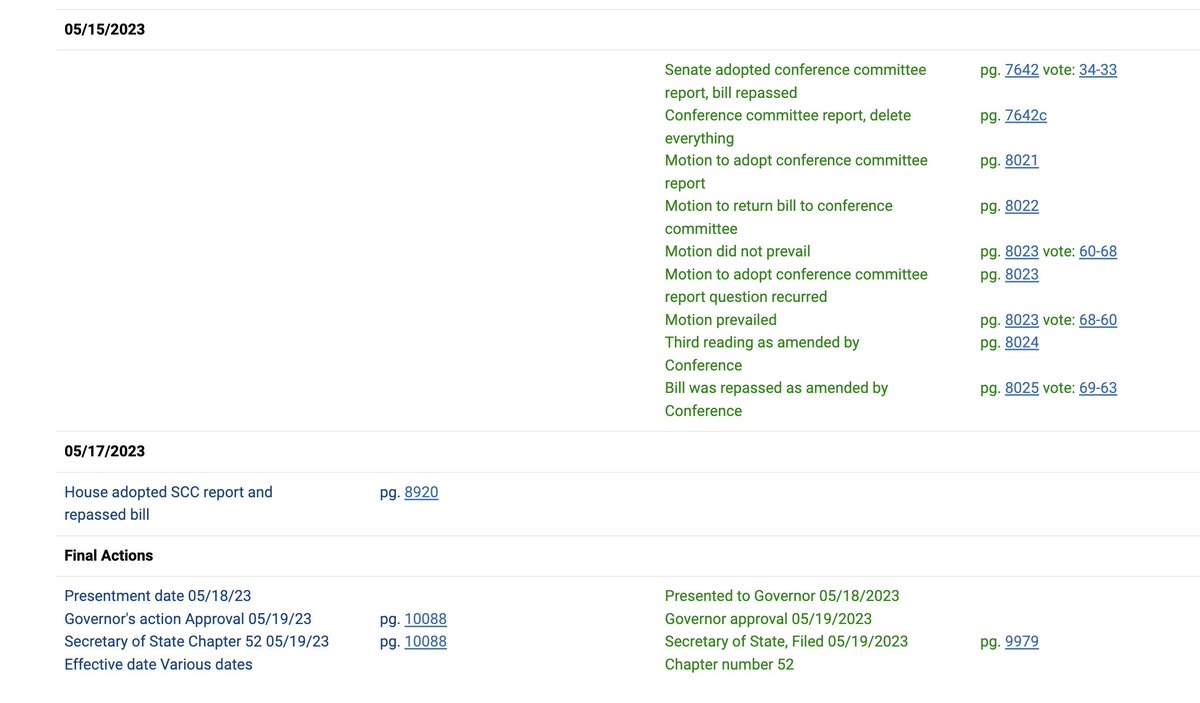Open page 8025 bill repassed link
1200x703 pixels.
(x=1021, y=388)
